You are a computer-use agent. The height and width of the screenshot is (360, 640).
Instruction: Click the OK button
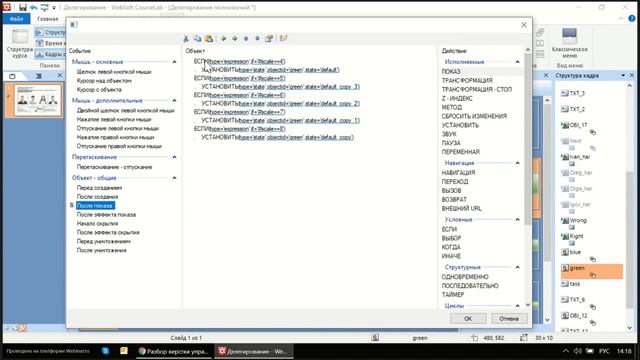tap(468, 319)
